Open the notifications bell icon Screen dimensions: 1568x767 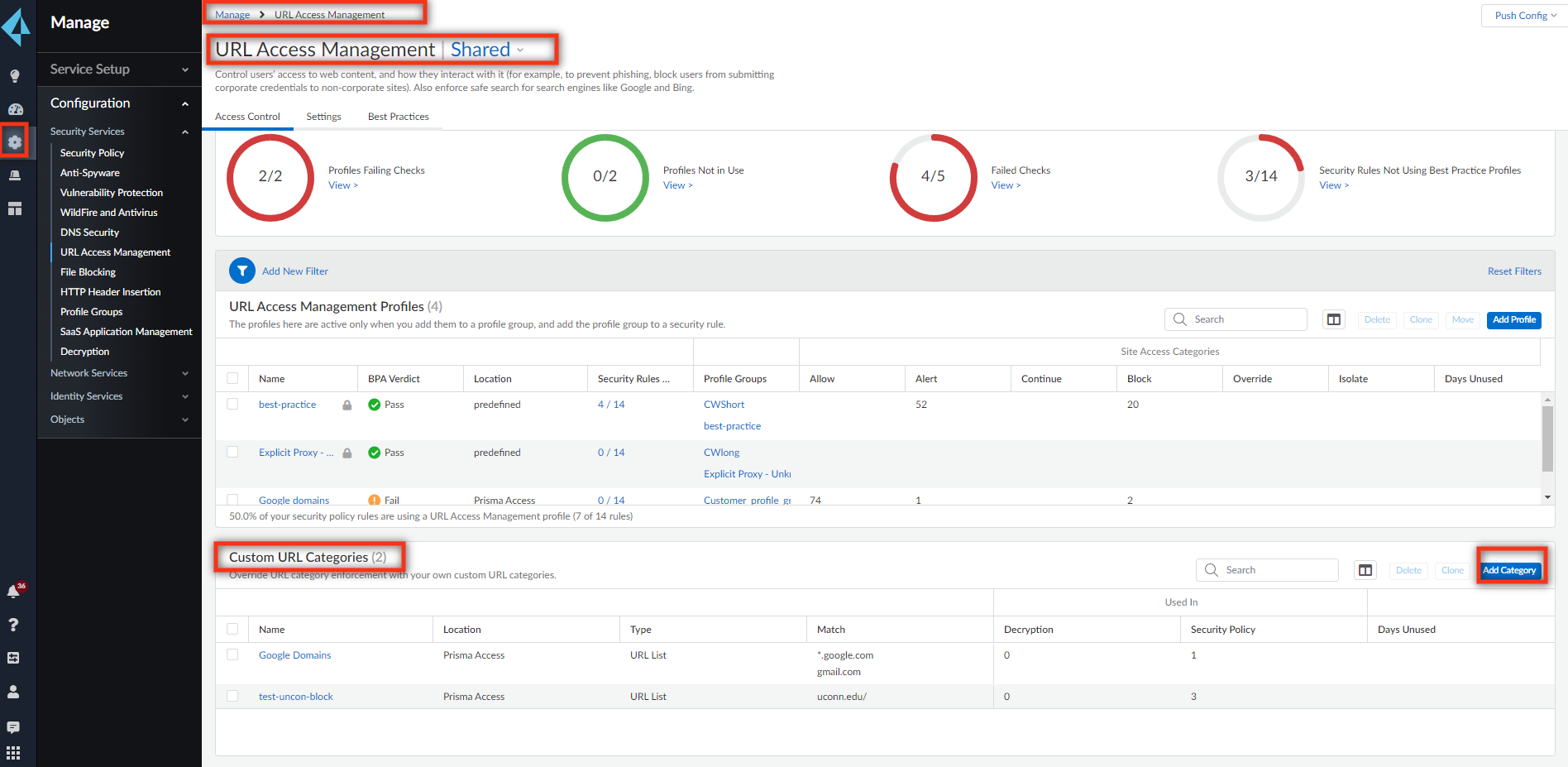[x=14, y=592]
